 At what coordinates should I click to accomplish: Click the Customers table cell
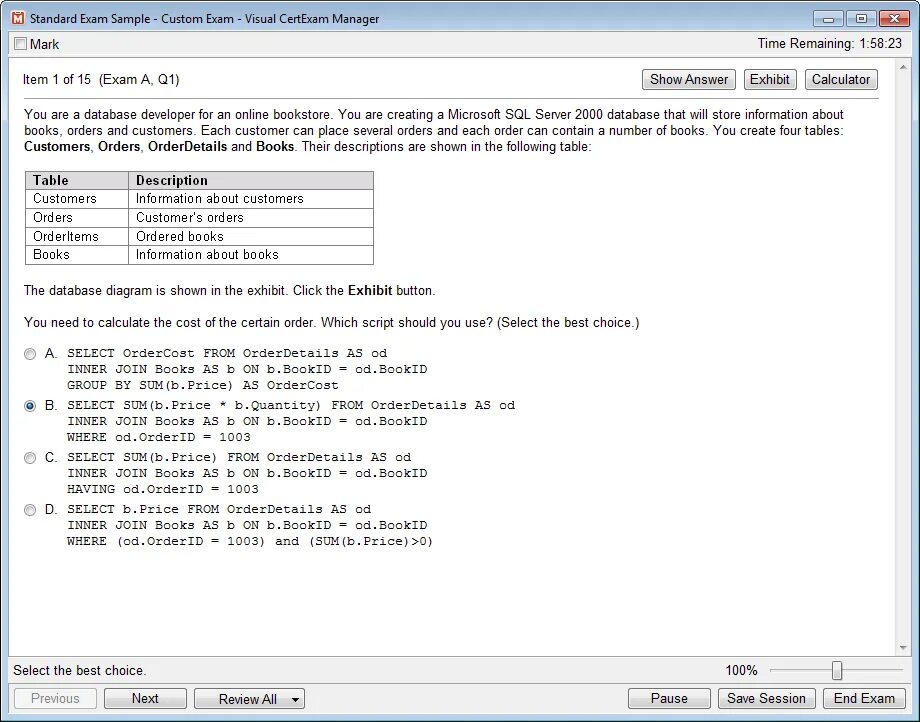click(x=77, y=199)
